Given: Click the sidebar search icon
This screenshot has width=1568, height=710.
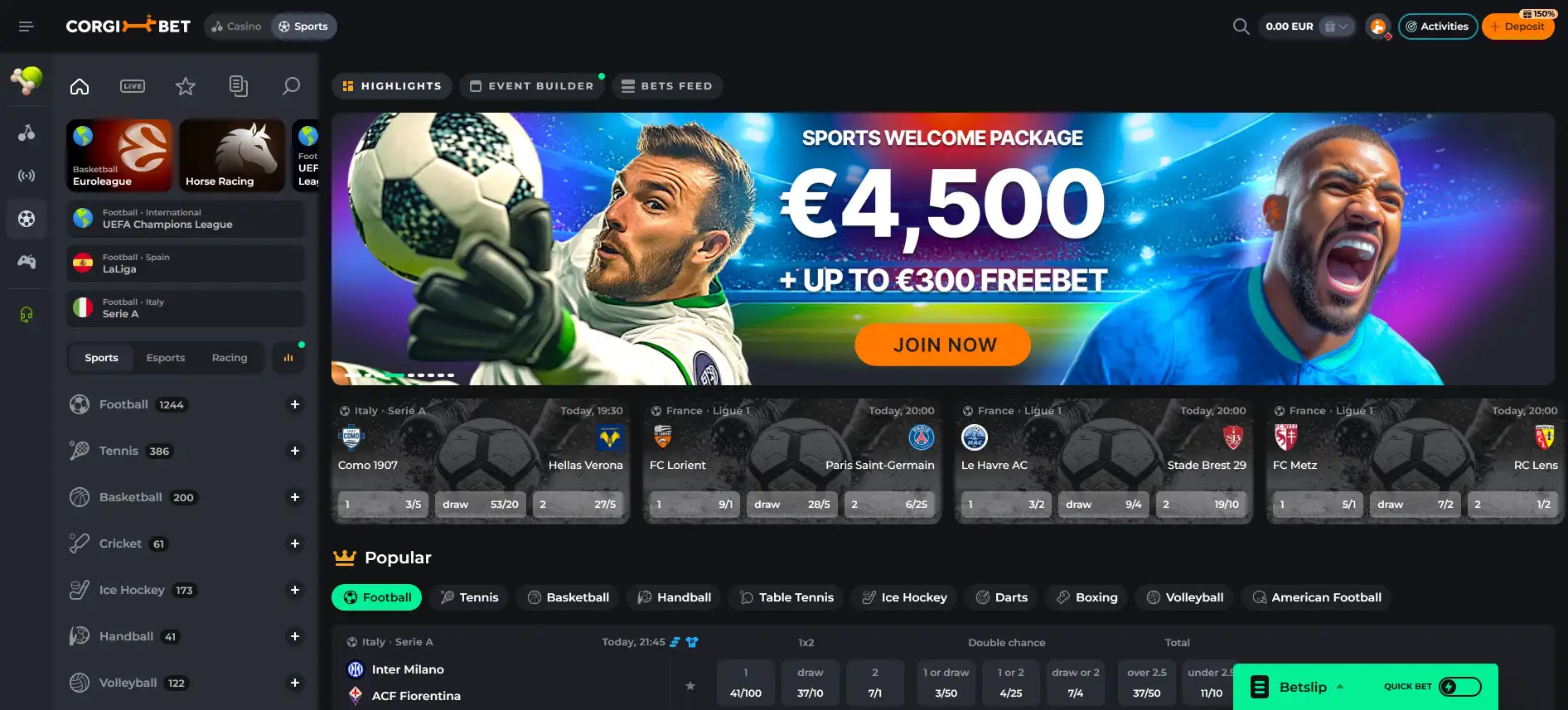Looking at the screenshot, I should tap(291, 86).
